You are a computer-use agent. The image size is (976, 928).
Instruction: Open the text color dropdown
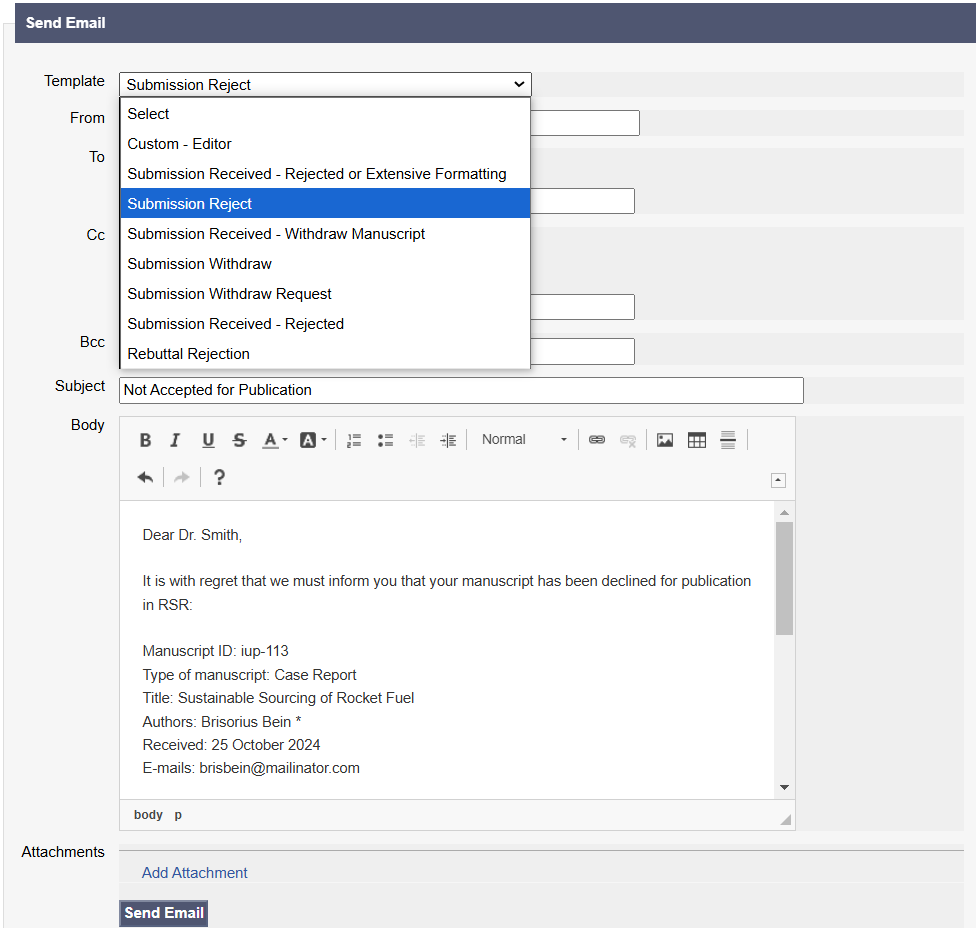pos(275,440)
